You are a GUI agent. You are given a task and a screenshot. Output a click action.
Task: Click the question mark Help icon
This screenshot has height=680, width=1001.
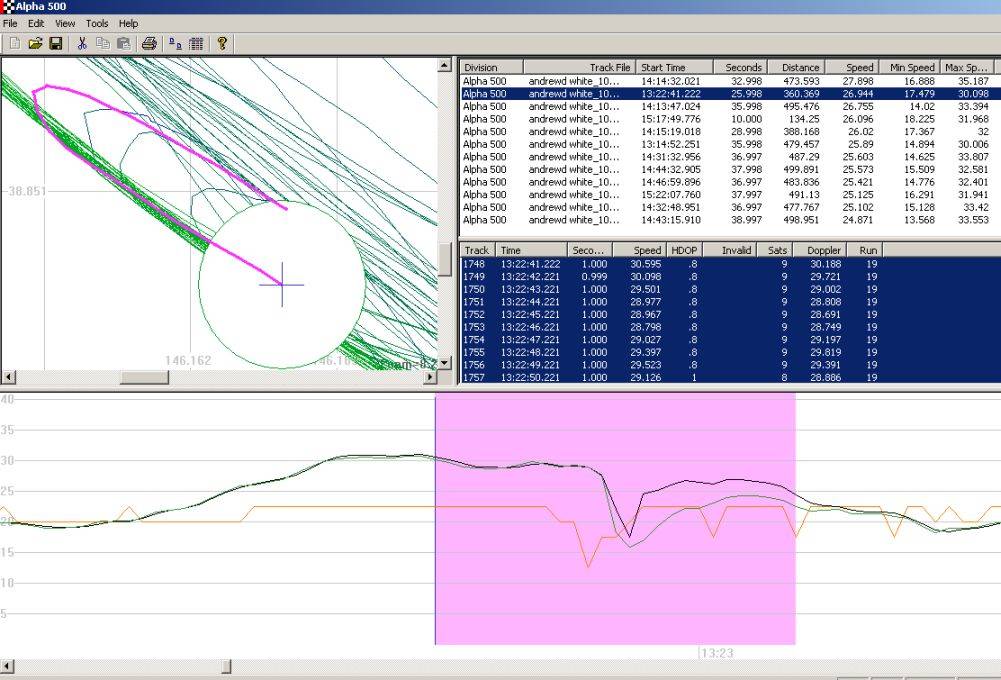click(222, 43)
